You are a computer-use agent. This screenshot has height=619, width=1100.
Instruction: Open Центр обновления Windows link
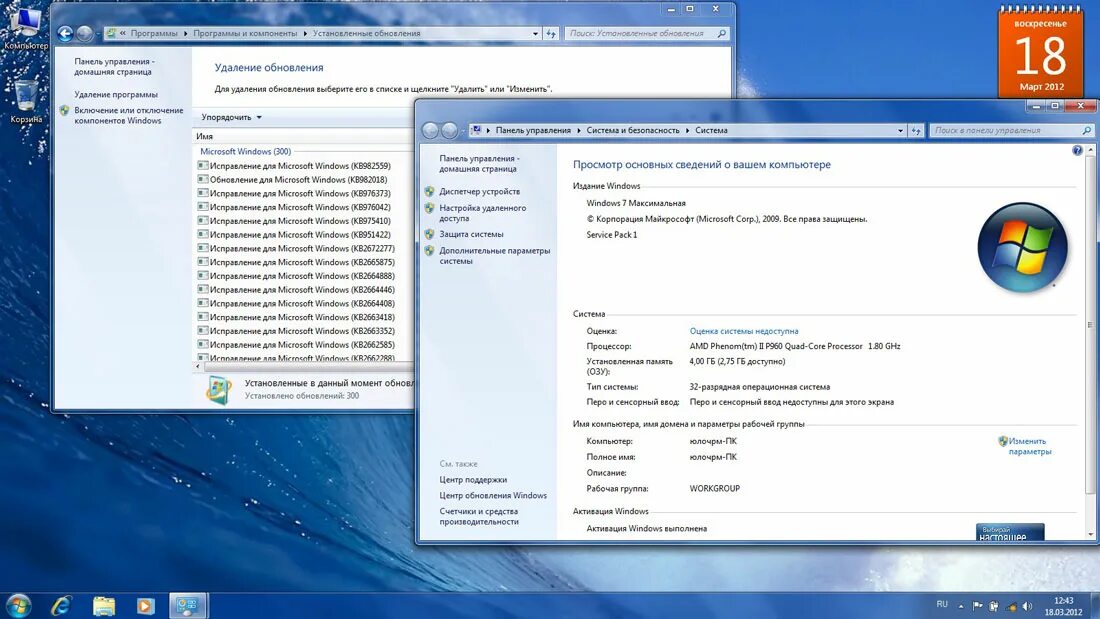pyautogui.click(x=493, y=495)
